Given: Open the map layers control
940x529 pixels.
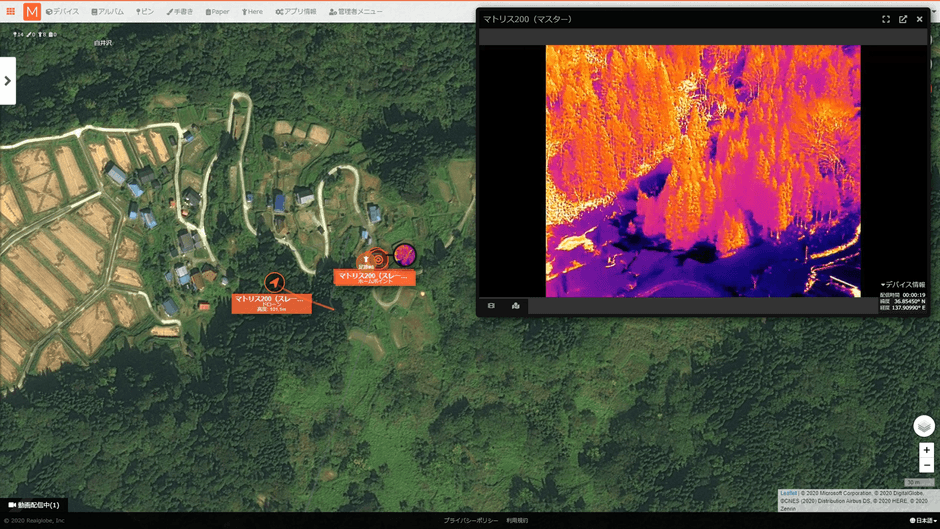Looking at the screenshot, I should (924, 426).
